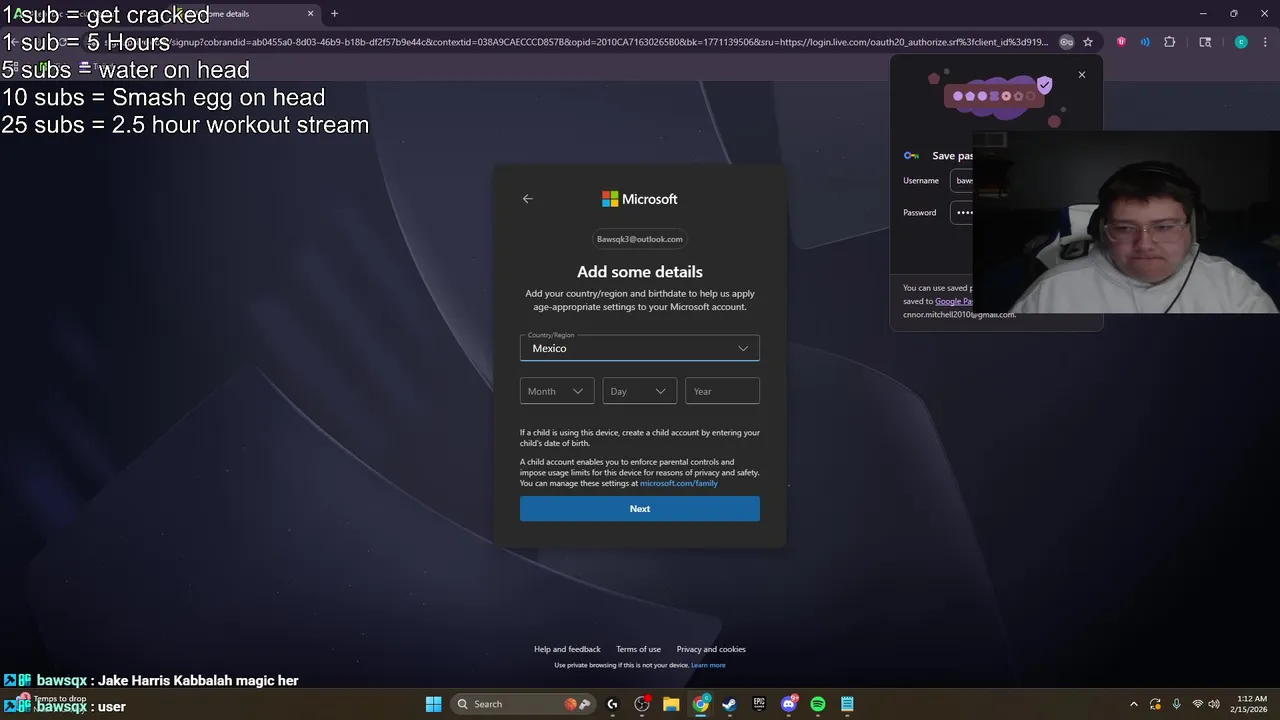Close the Save password popup

[1081, 75]
